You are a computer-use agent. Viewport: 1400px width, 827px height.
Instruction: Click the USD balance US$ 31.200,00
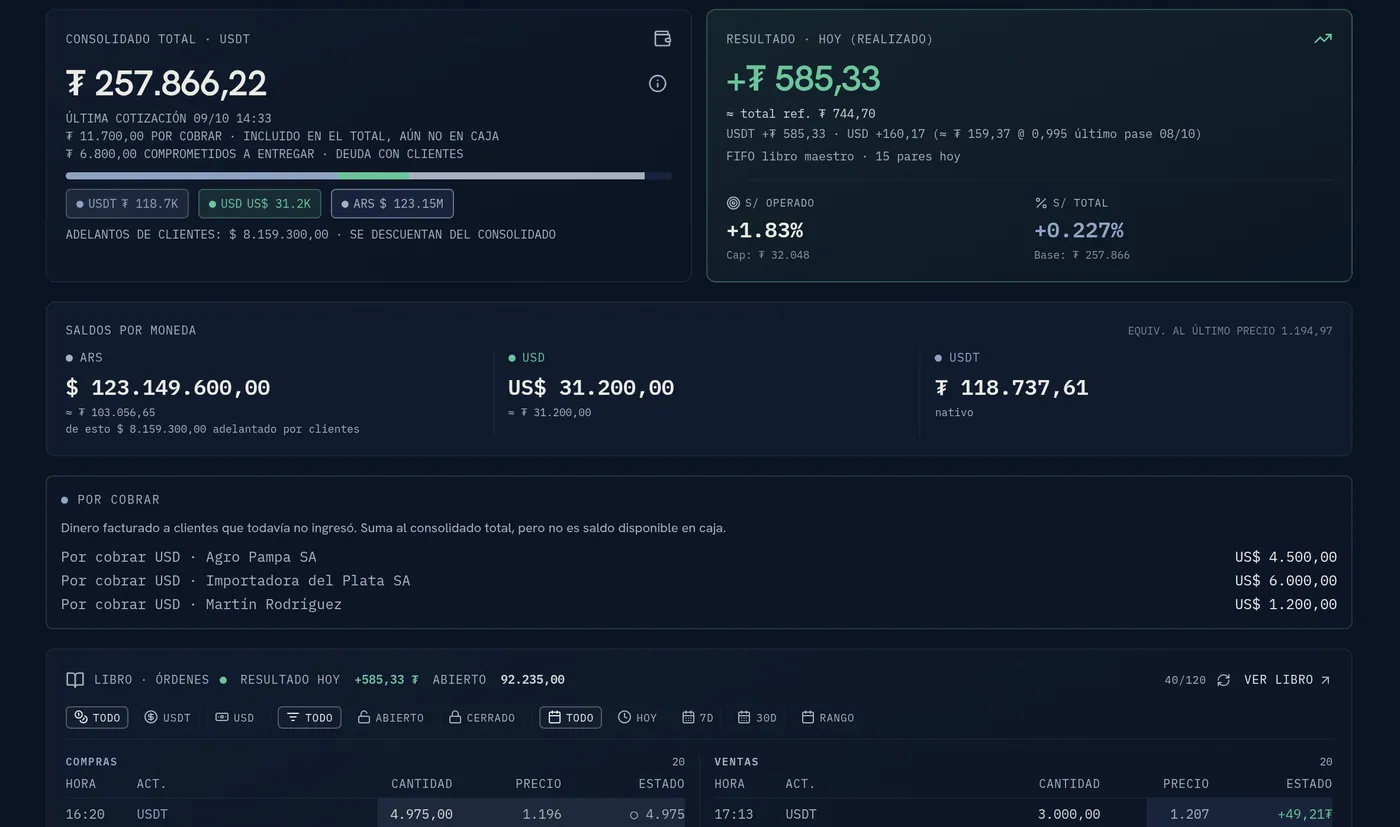tap(591, 388)
